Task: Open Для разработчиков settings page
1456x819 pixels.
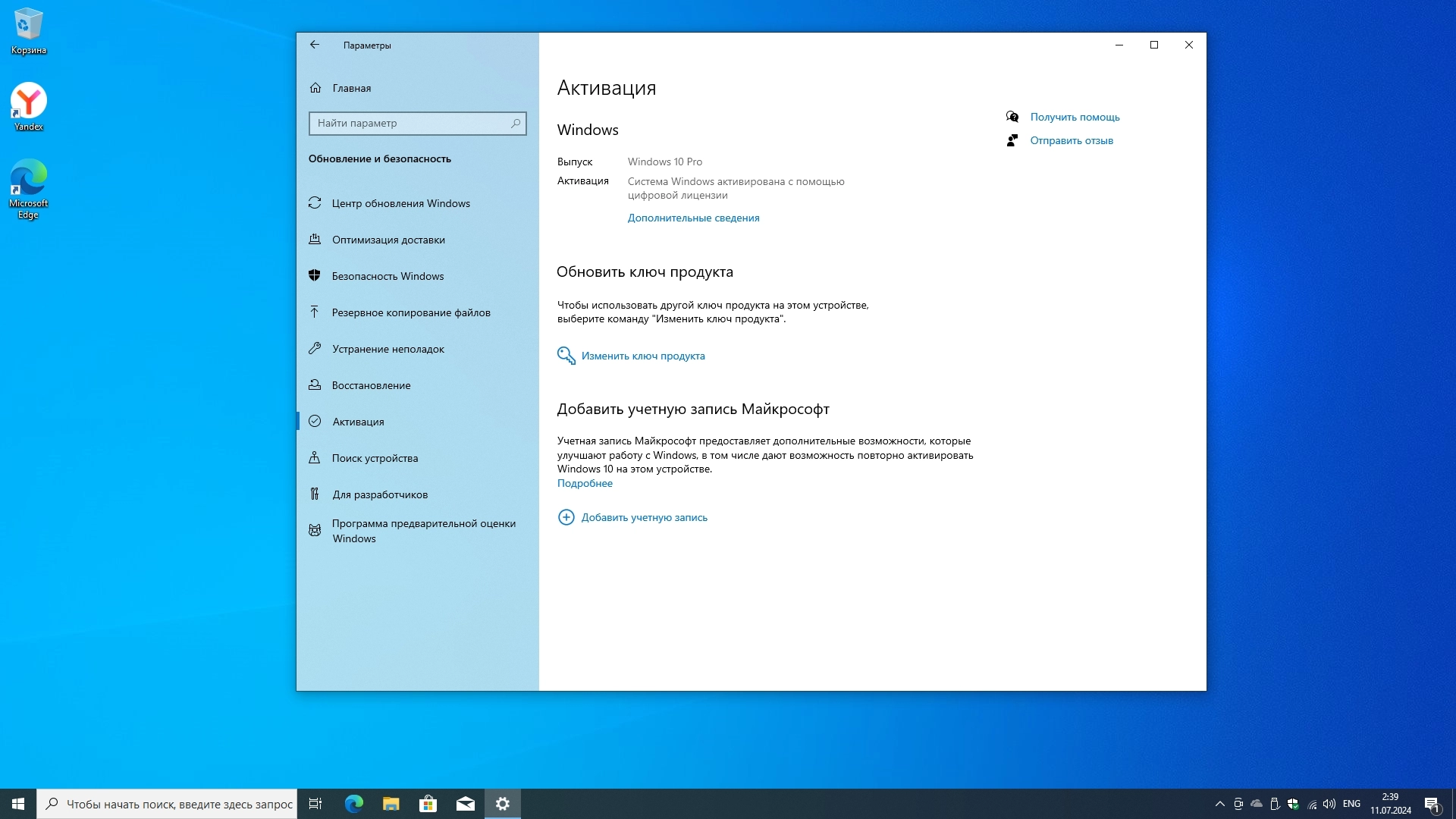Action: (x=379, y=494)
